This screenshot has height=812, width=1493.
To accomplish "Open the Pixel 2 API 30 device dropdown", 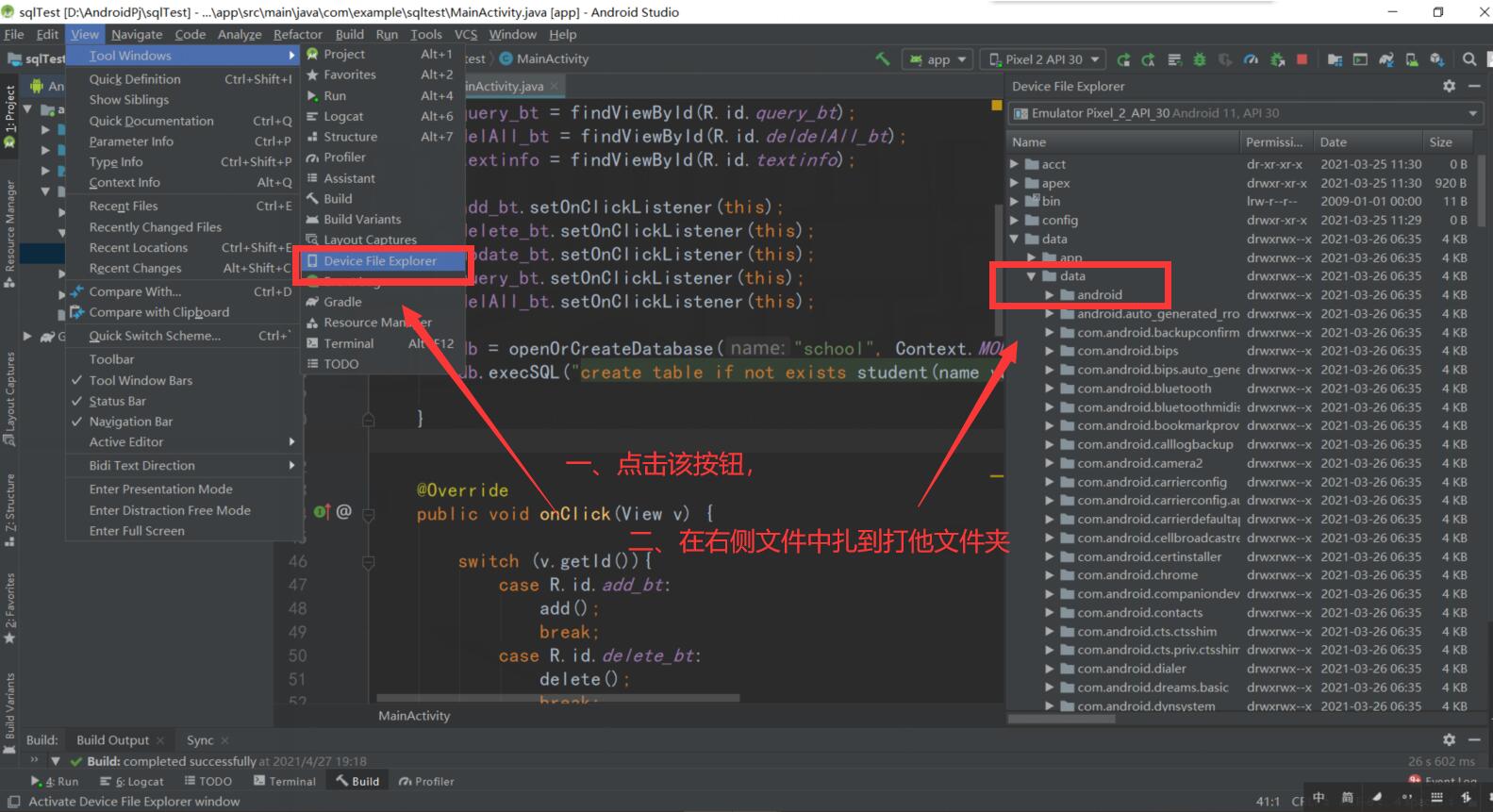I will click(x=1043, y=59).
